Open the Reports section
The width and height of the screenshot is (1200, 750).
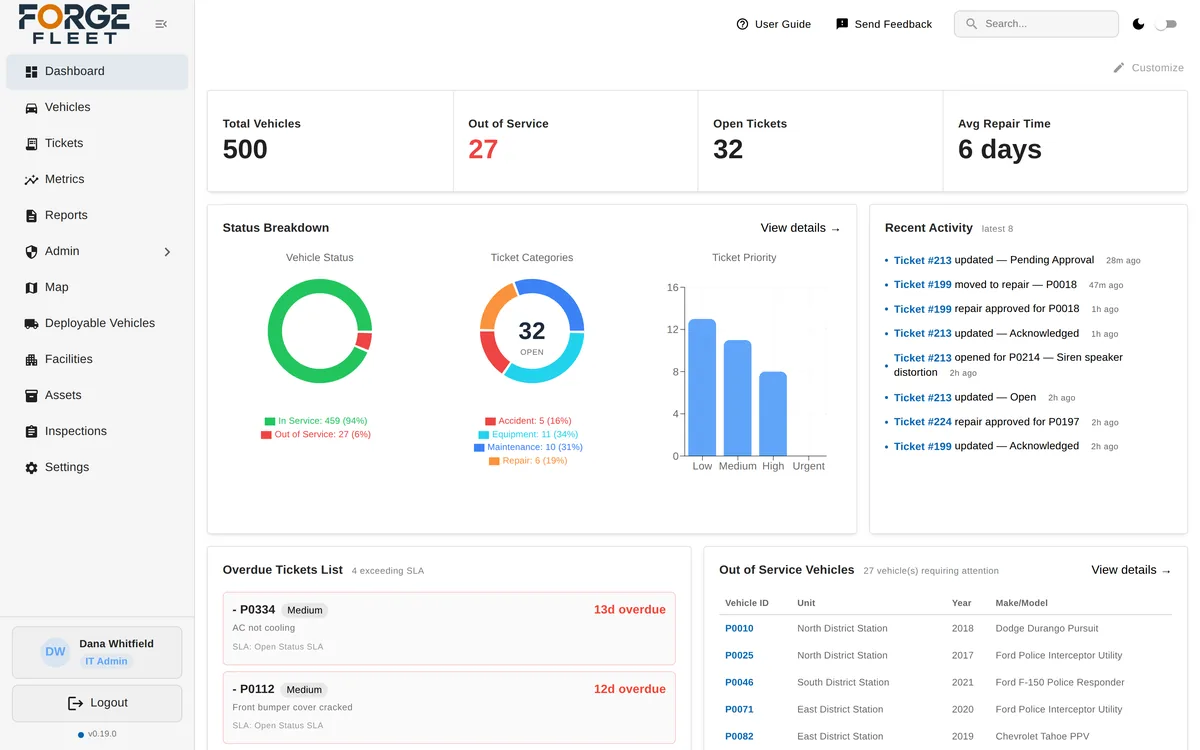pyautogui.click(x=97, y=216)
